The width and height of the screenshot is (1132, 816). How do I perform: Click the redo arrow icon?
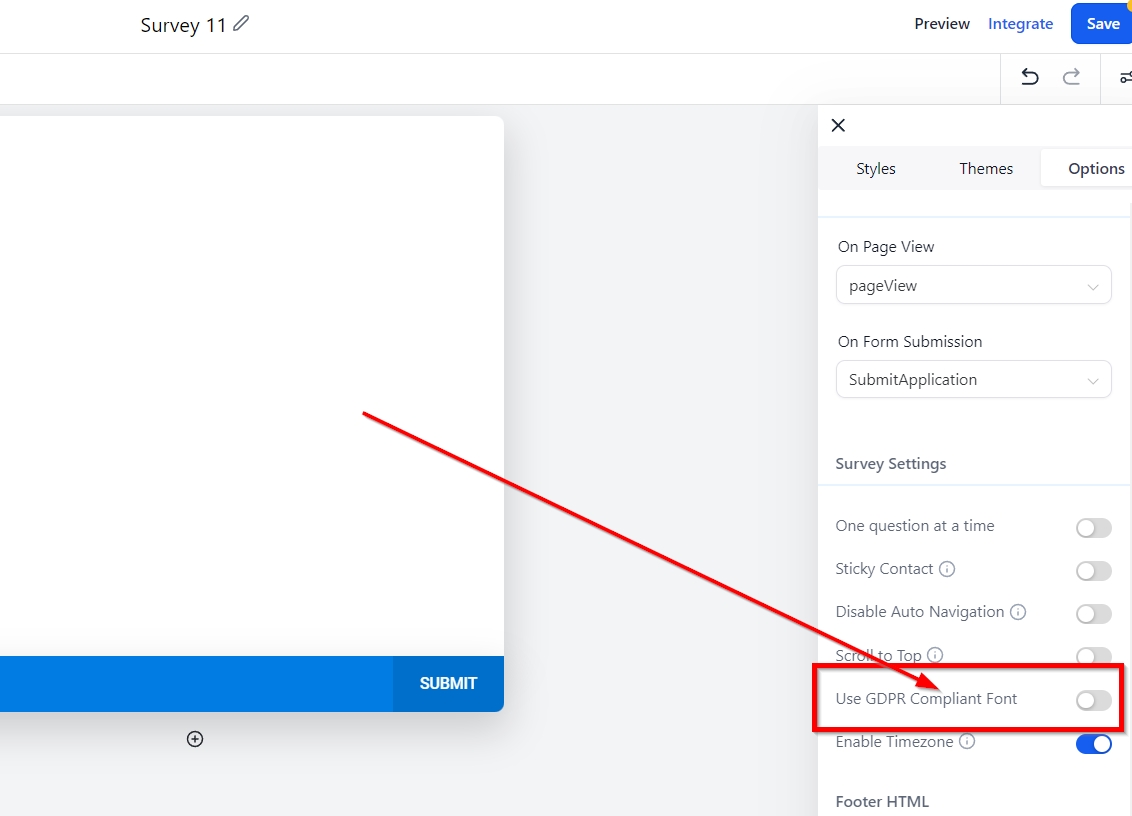coord(1071,77)
